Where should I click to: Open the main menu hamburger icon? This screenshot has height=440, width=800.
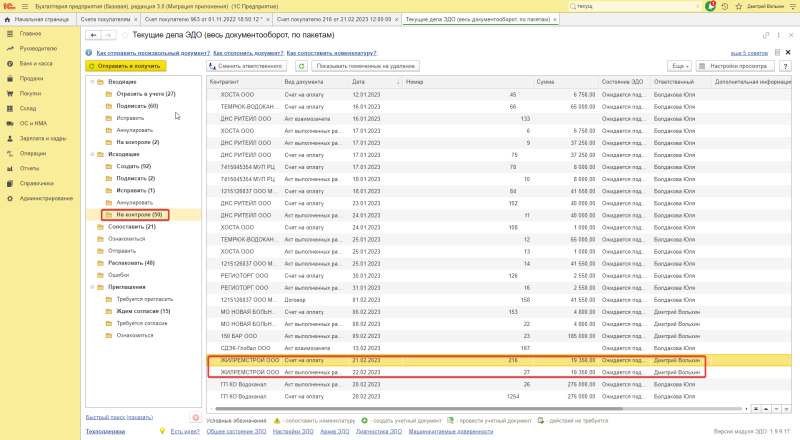click(x=24, y=6)
